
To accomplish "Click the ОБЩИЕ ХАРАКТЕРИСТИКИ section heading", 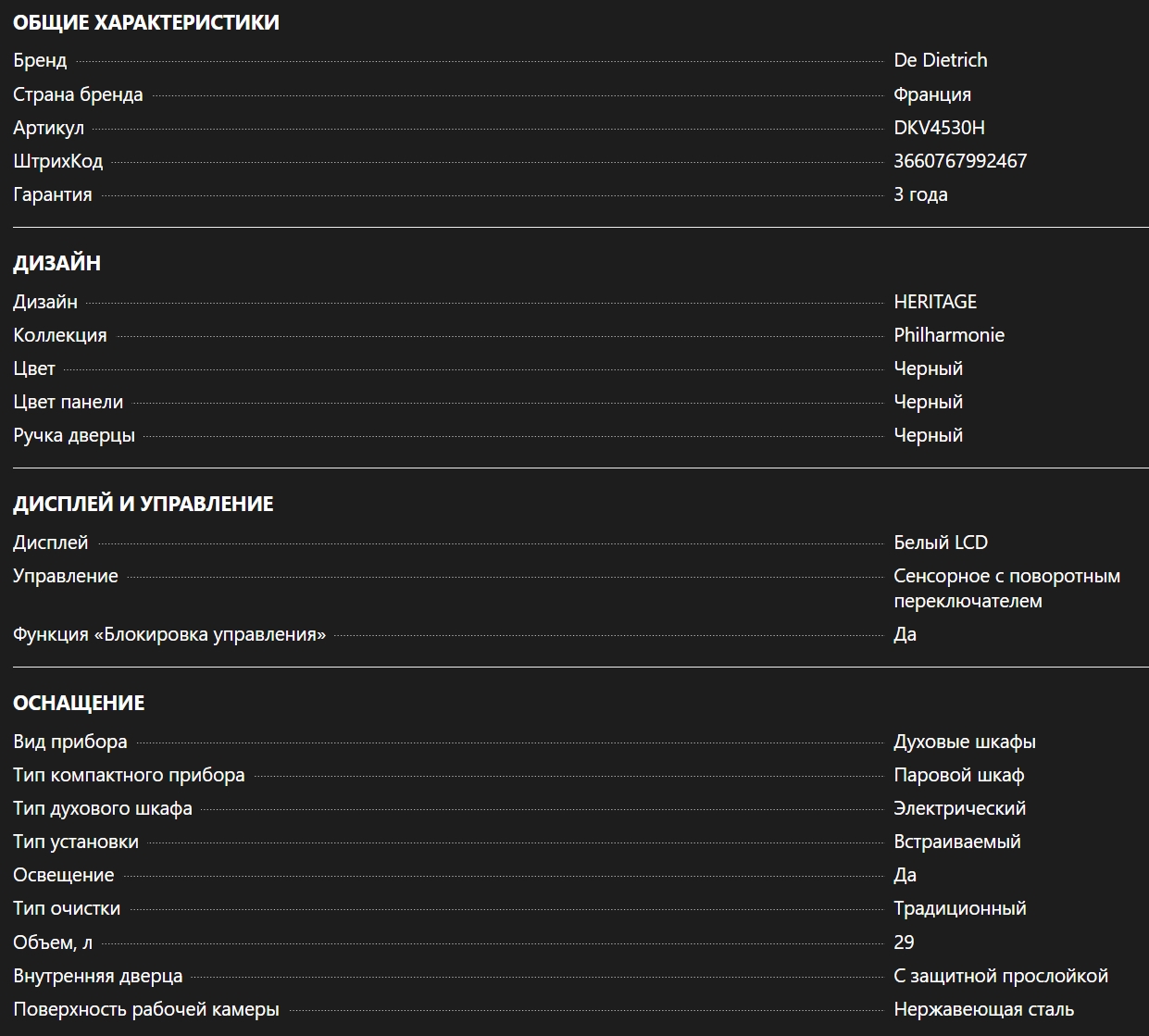I will click(146, 22).
